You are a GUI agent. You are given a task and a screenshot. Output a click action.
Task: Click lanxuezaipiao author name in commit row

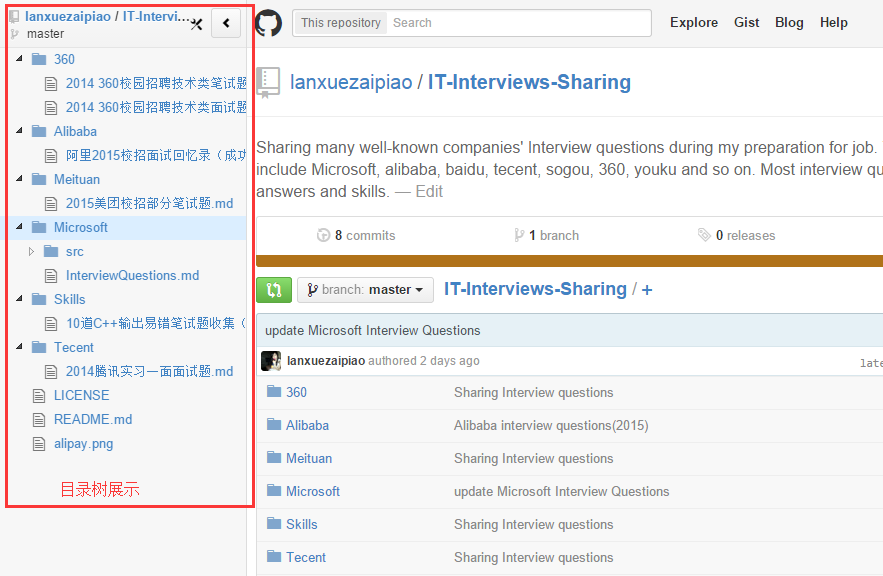click(x=326, y=361)
